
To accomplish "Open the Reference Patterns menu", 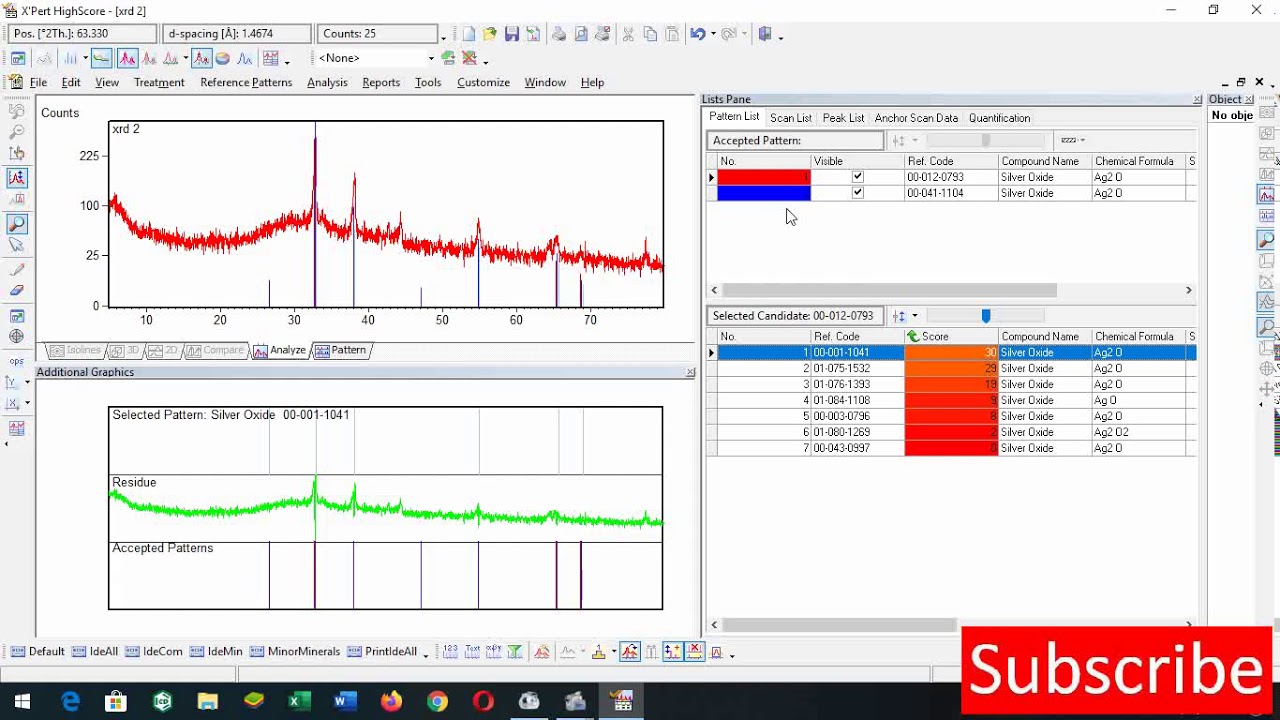I will point(246,83).
